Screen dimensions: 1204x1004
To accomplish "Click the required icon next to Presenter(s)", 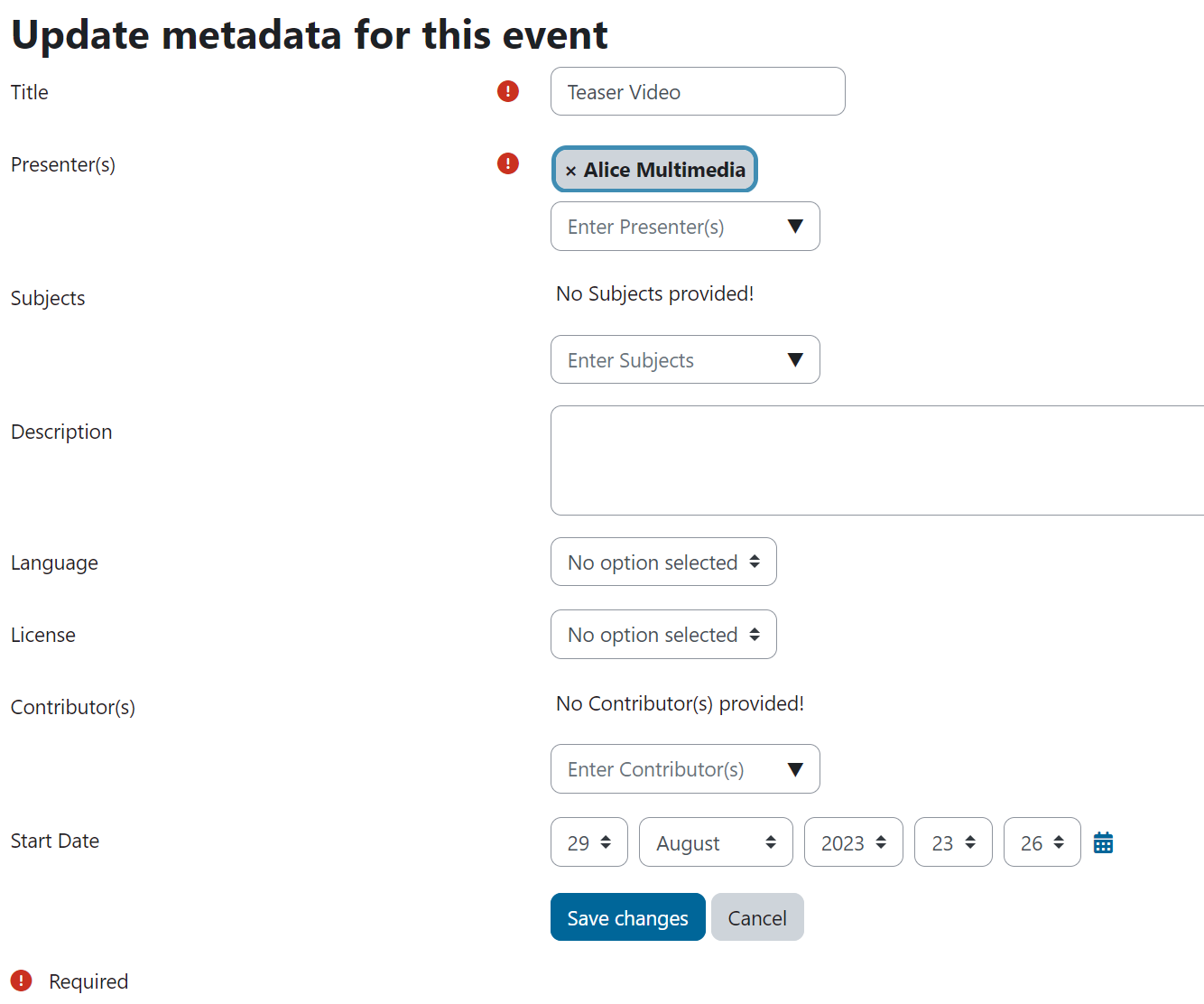I will (x=508, y=163).
